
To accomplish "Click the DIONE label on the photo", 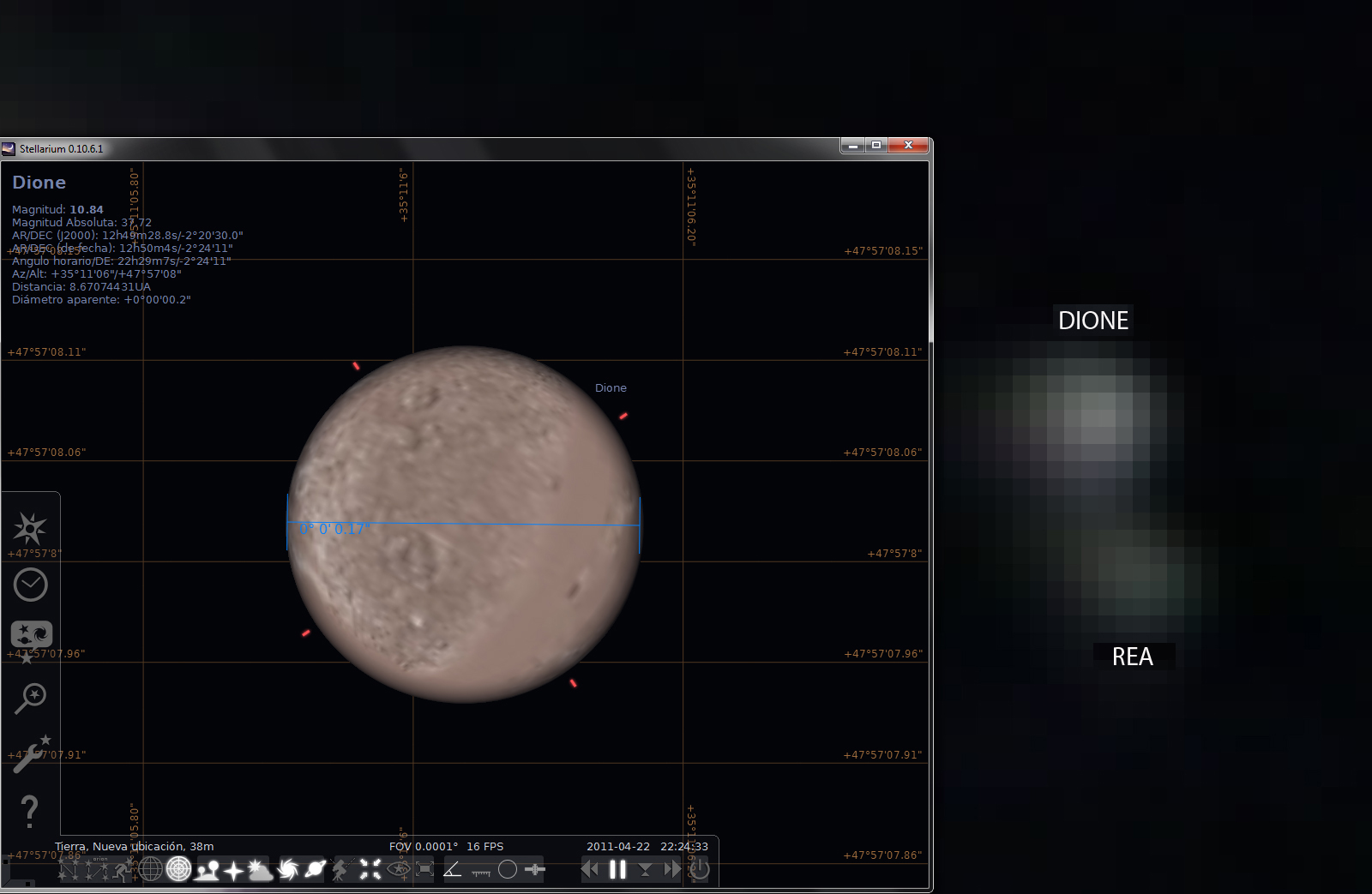I will 1093,321.
